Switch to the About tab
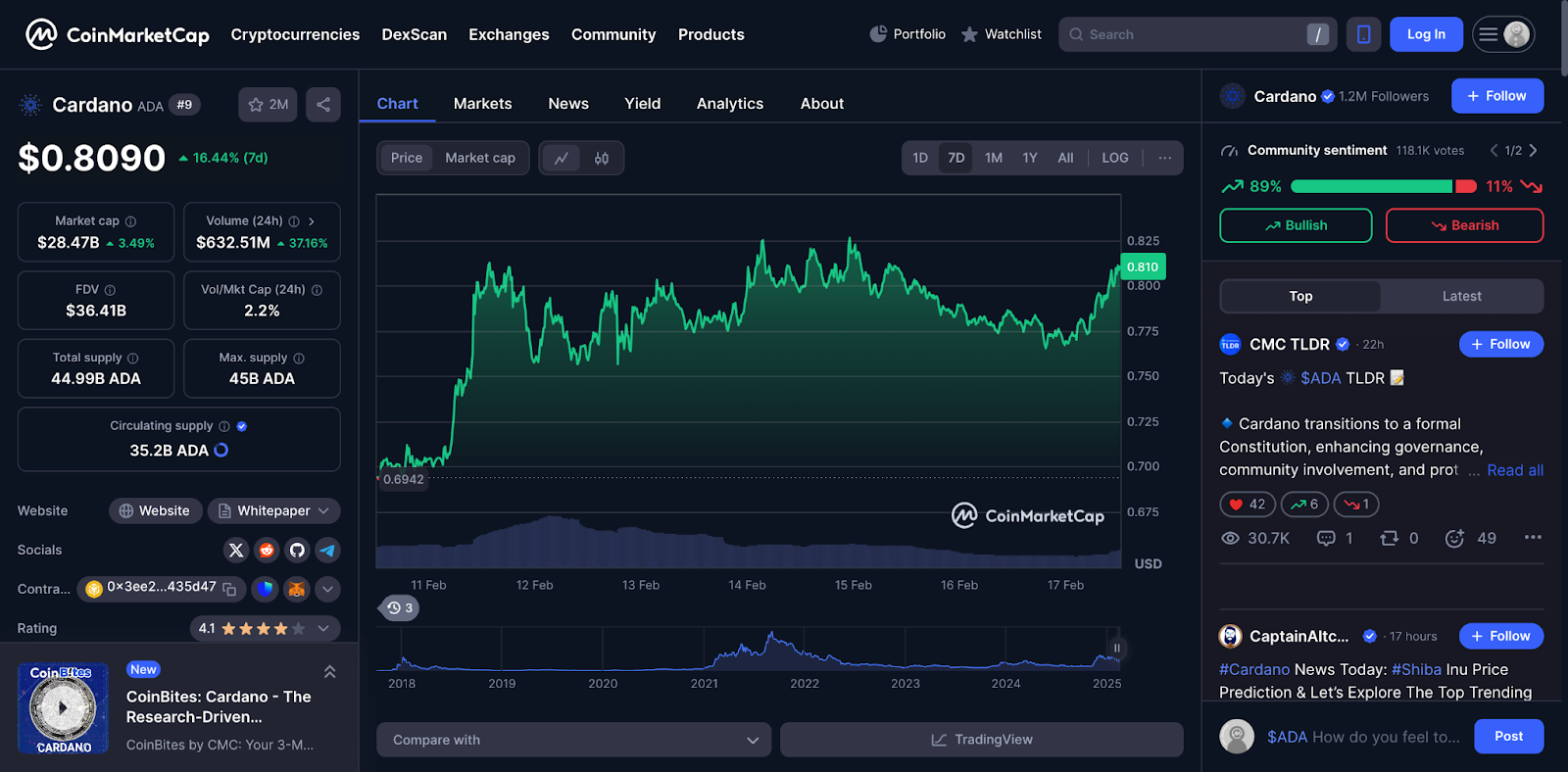Viewport: 1568px width, 772px height. (822, 104)
